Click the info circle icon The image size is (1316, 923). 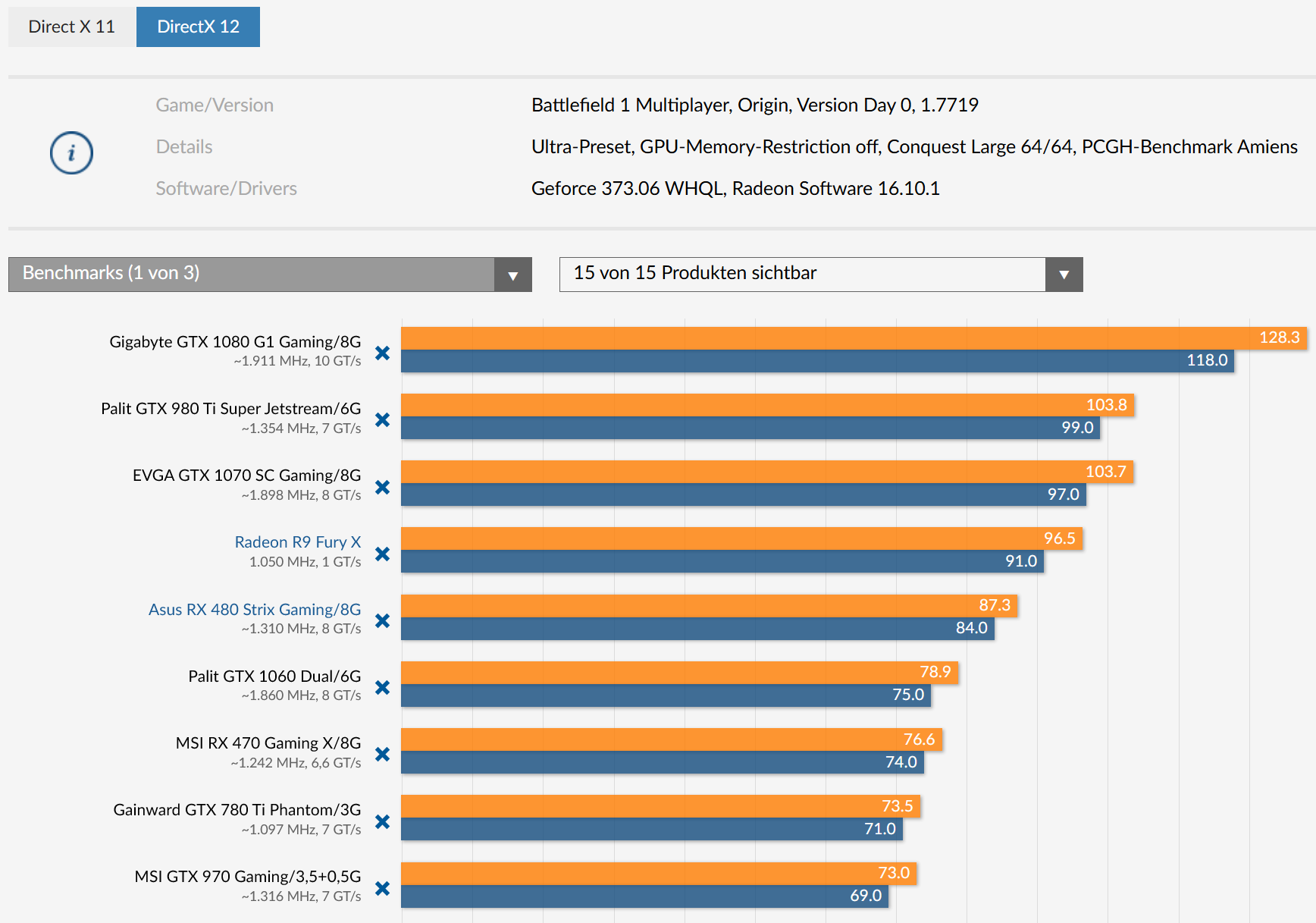click(71, 152)
